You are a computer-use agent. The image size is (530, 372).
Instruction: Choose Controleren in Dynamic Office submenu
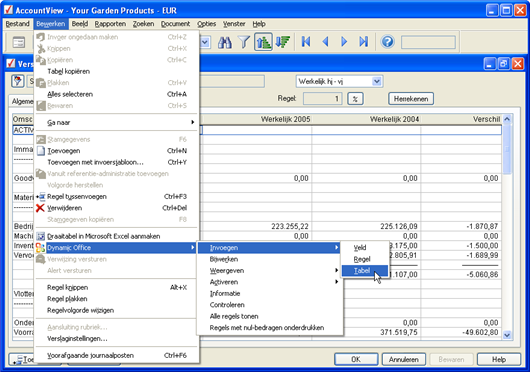pos(269,305)
